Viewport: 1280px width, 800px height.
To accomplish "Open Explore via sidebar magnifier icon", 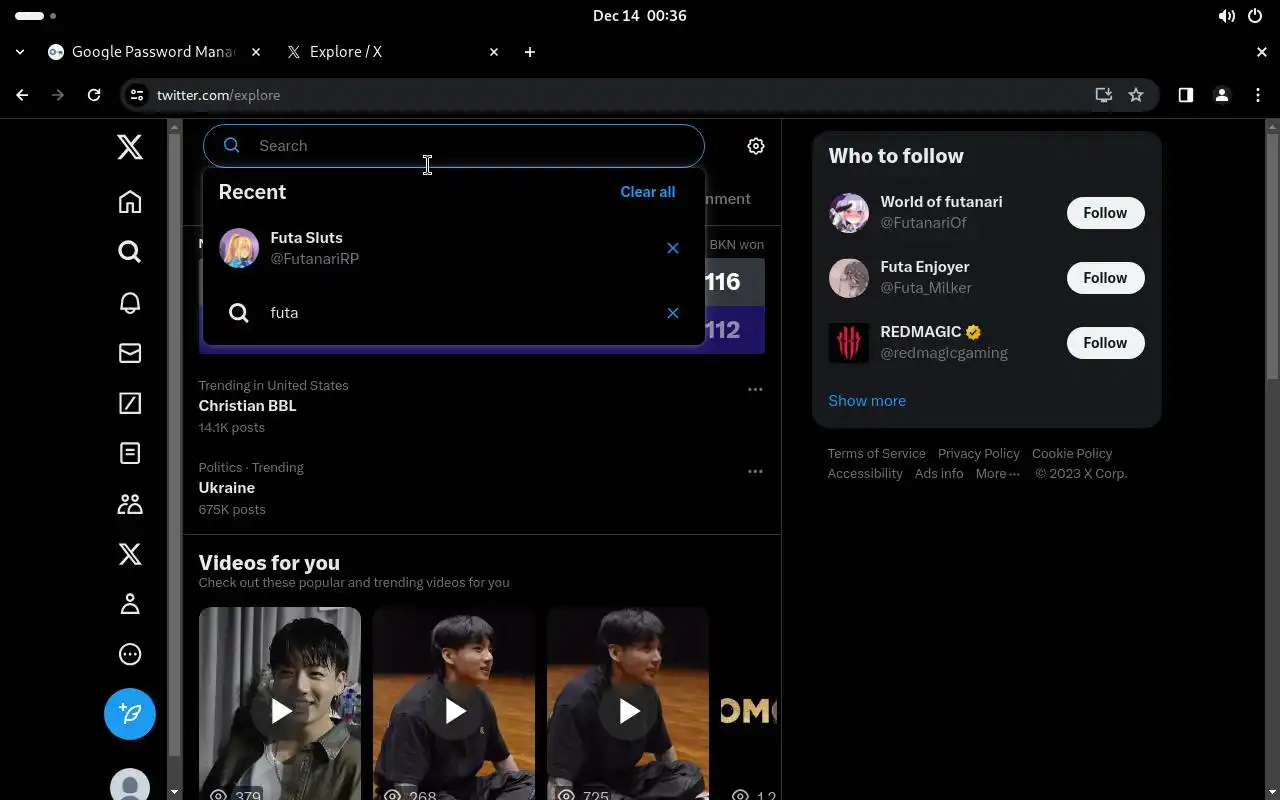I will [130, 252].
